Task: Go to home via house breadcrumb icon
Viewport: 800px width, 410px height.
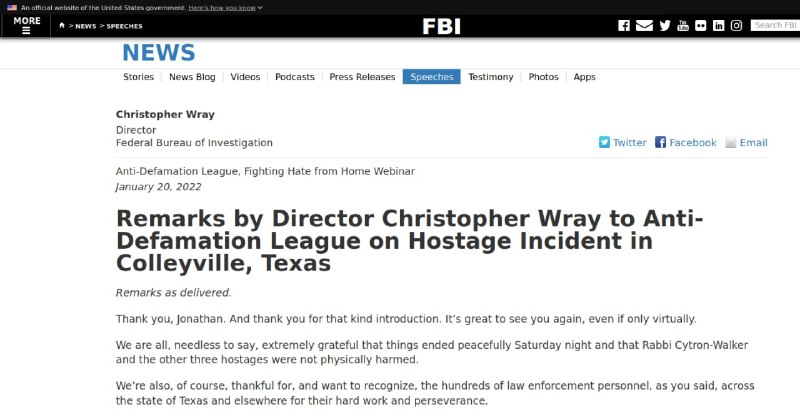Action: (x=62, y=25)
